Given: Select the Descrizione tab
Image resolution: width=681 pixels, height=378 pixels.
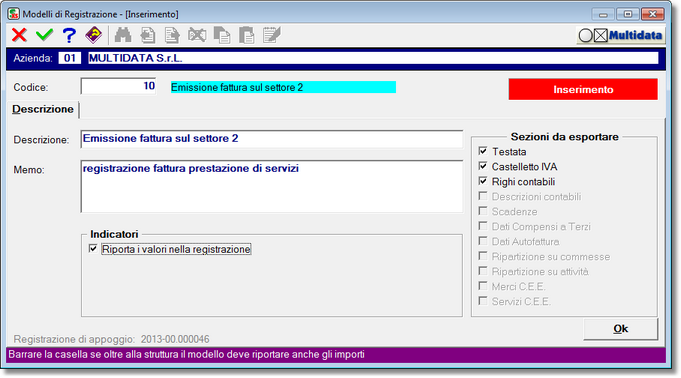Looking at the screenshot, I should tap(43, 109).
